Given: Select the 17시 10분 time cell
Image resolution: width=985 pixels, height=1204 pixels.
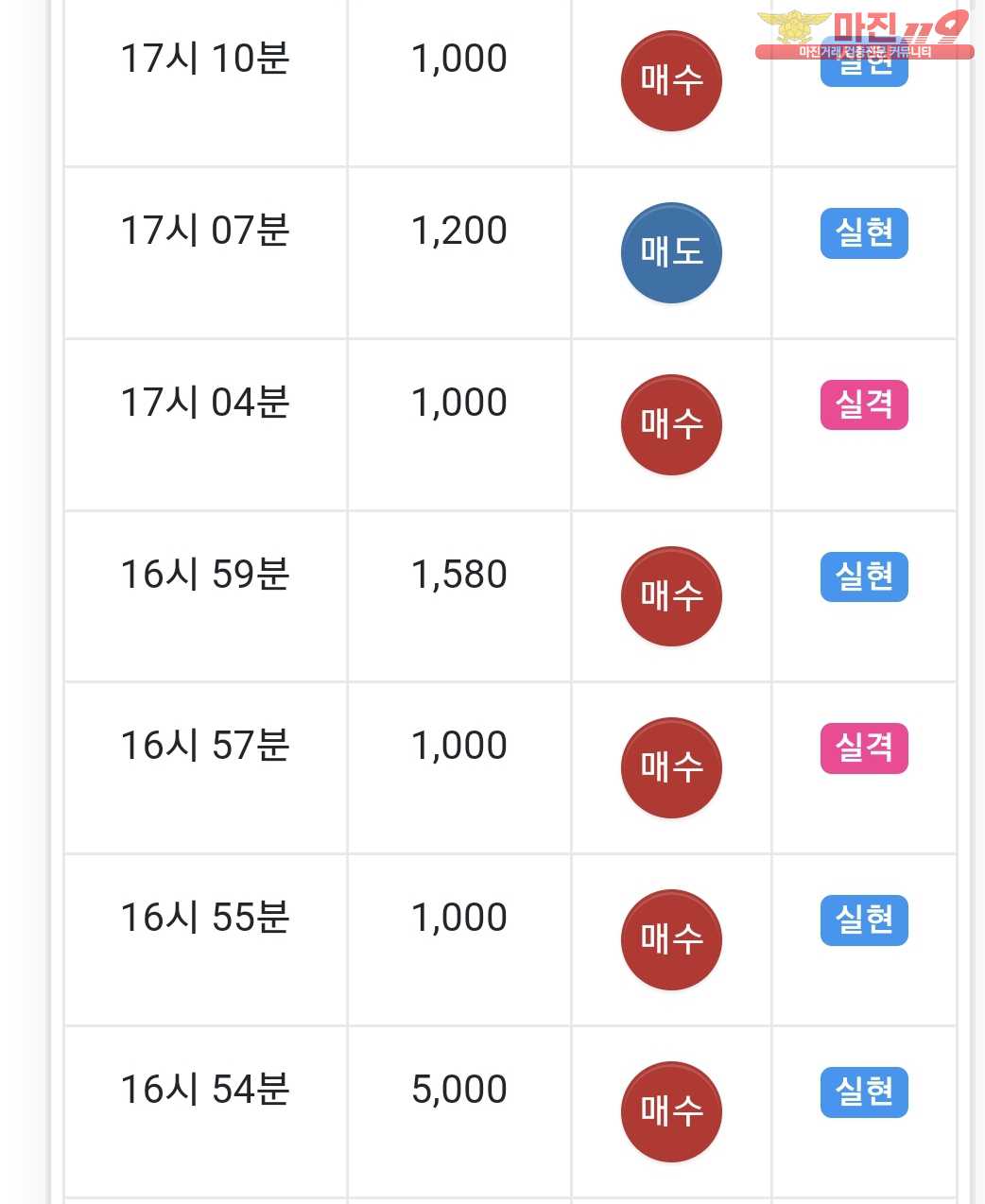Looking at the screenshot, I should coord(205,82).
